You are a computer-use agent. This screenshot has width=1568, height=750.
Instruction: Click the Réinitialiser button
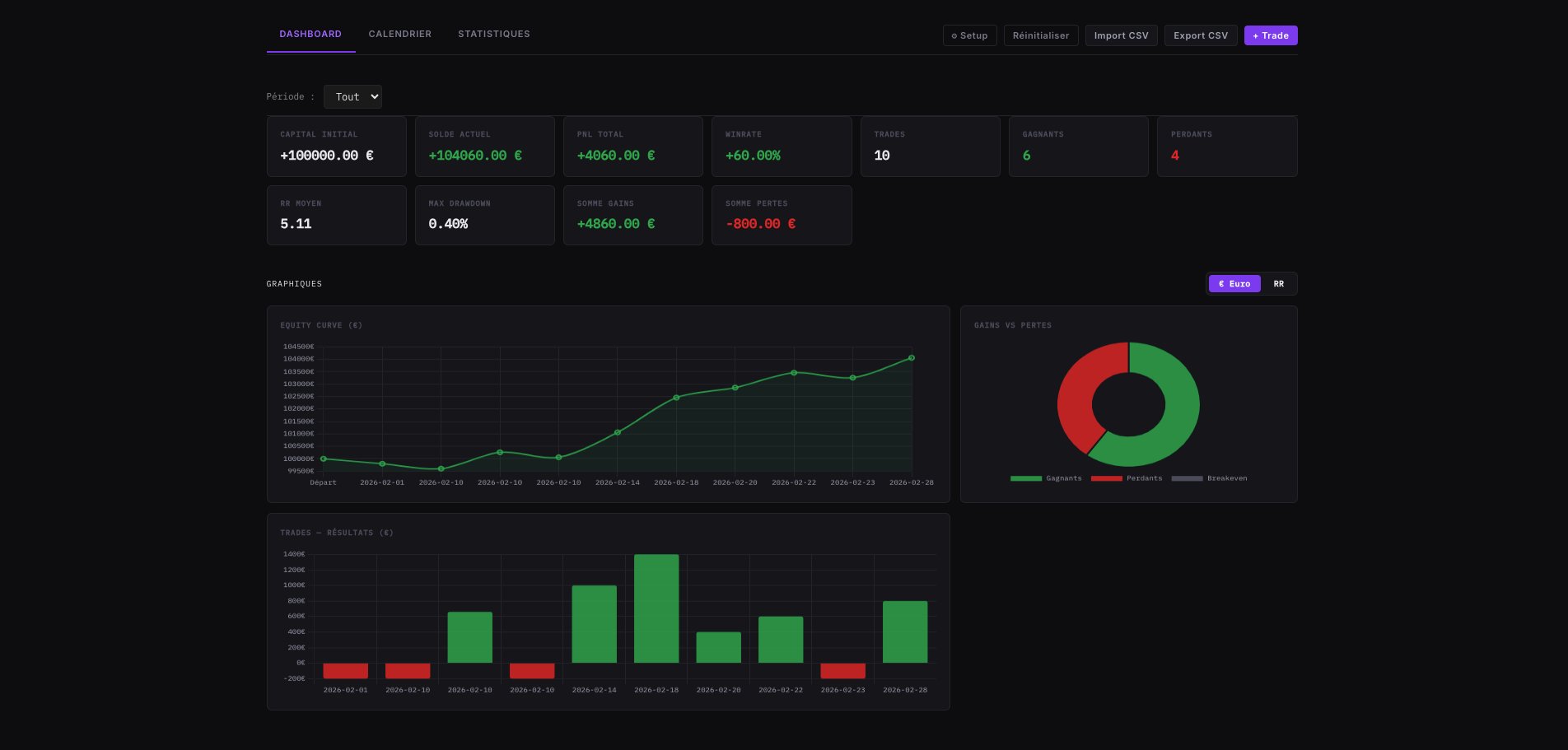(1040, 35)
